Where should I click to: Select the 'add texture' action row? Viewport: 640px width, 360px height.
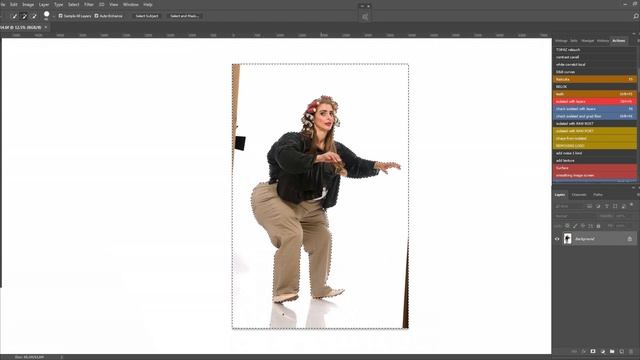click(x=595, y=160)
